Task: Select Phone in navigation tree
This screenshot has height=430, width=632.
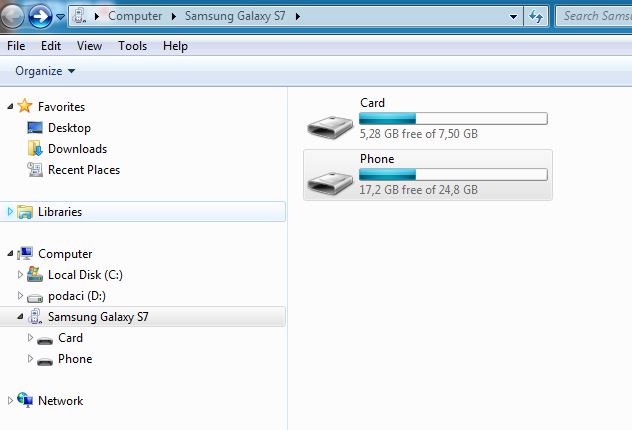Action: click(75, 359)
